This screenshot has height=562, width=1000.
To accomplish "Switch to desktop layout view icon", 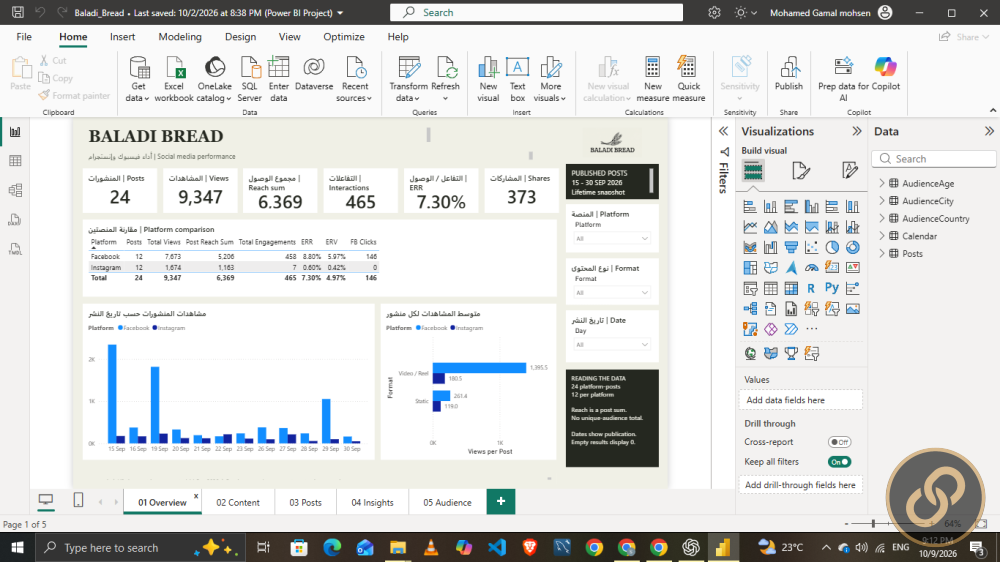I will coord(46,500).
